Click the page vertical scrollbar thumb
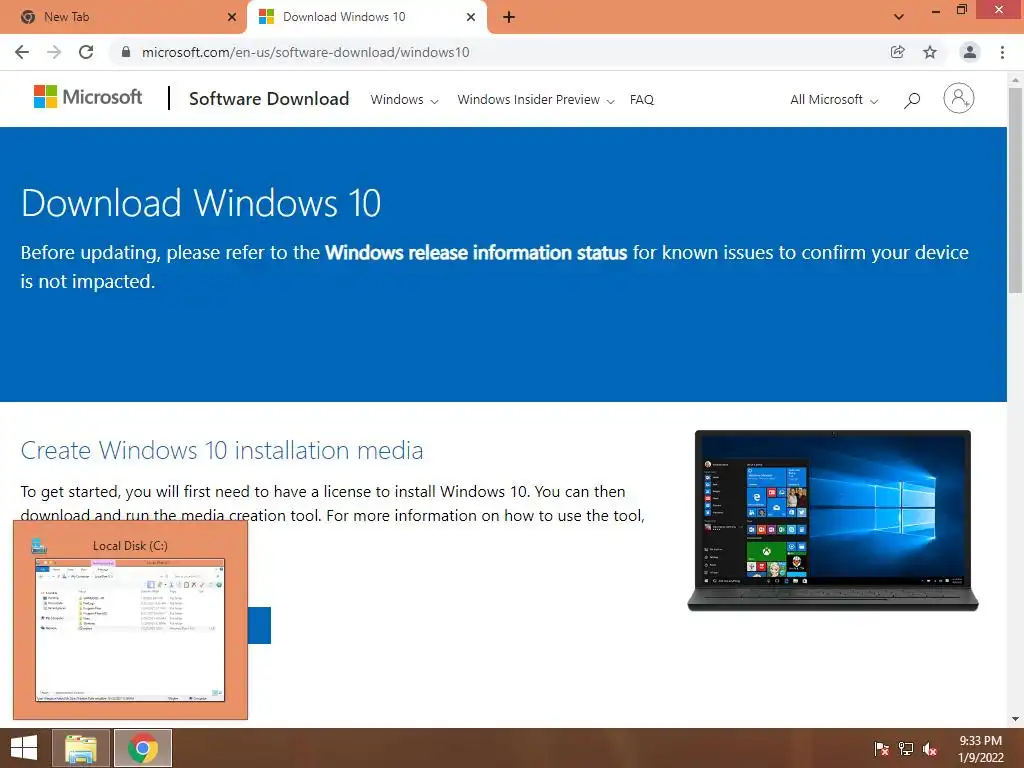The height and width of the screenshot is (768, 1024). (1015, 189)
